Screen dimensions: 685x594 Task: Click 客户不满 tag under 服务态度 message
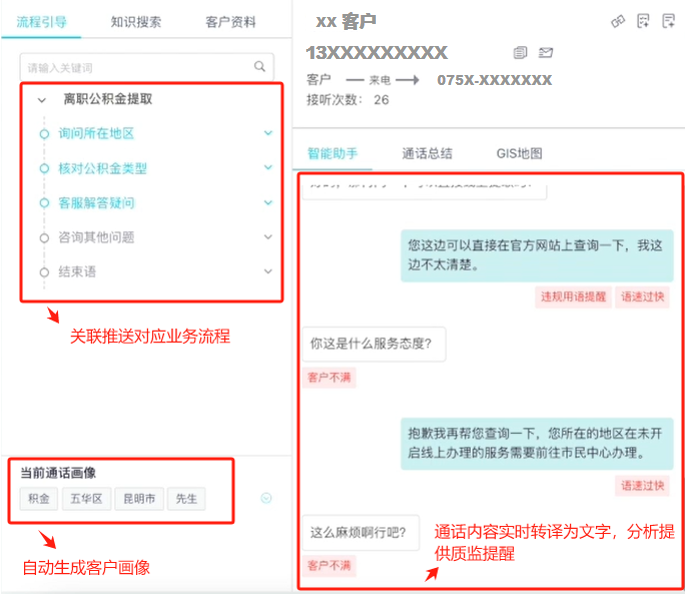[329, 377]
